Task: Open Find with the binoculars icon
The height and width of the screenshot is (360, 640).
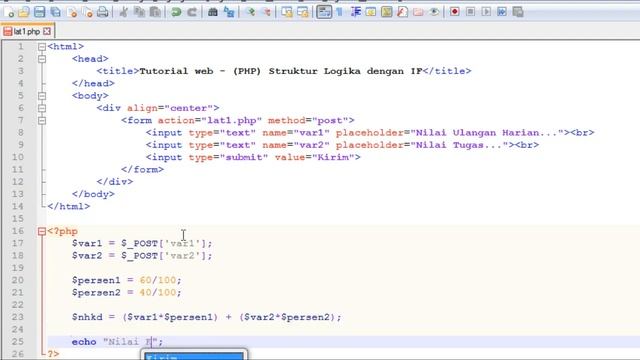Action: tap(213, 12)
